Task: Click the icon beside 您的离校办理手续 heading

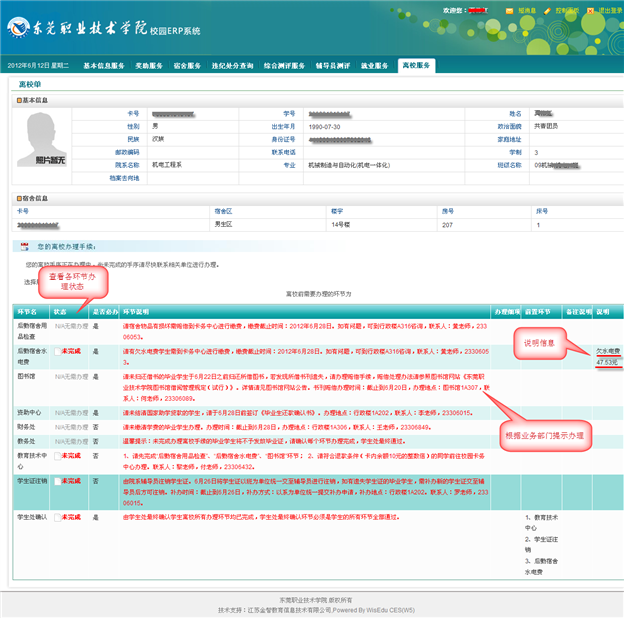Action: (x=26, y=245)
